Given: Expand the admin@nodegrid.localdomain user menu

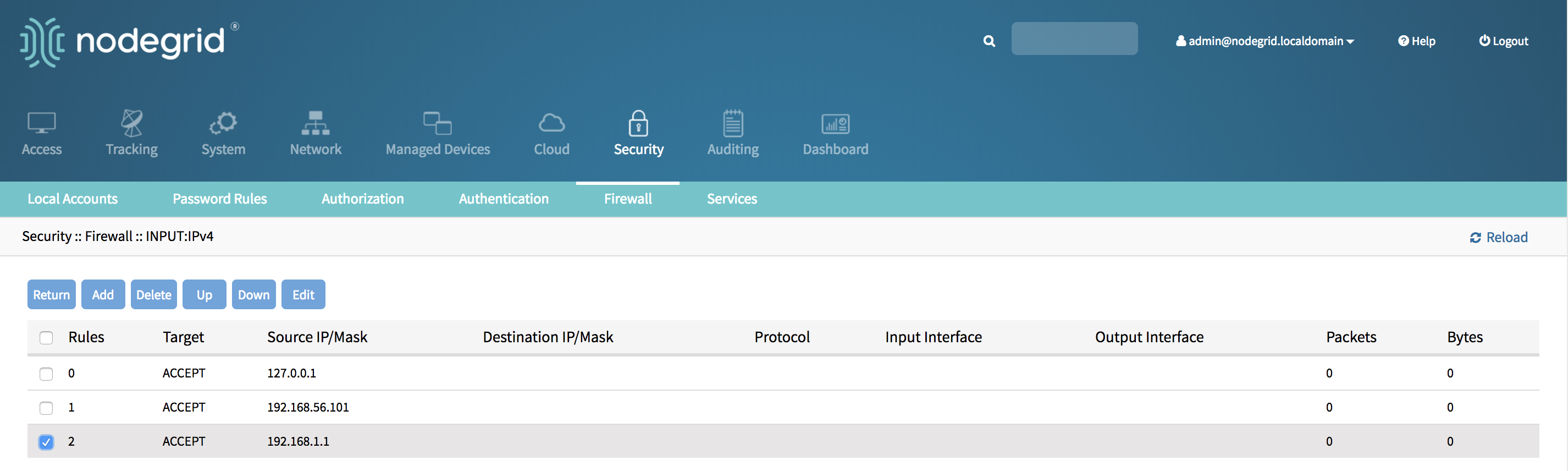Looking at the screenshot, I should pyautogui.click(x=1265, y=41).
